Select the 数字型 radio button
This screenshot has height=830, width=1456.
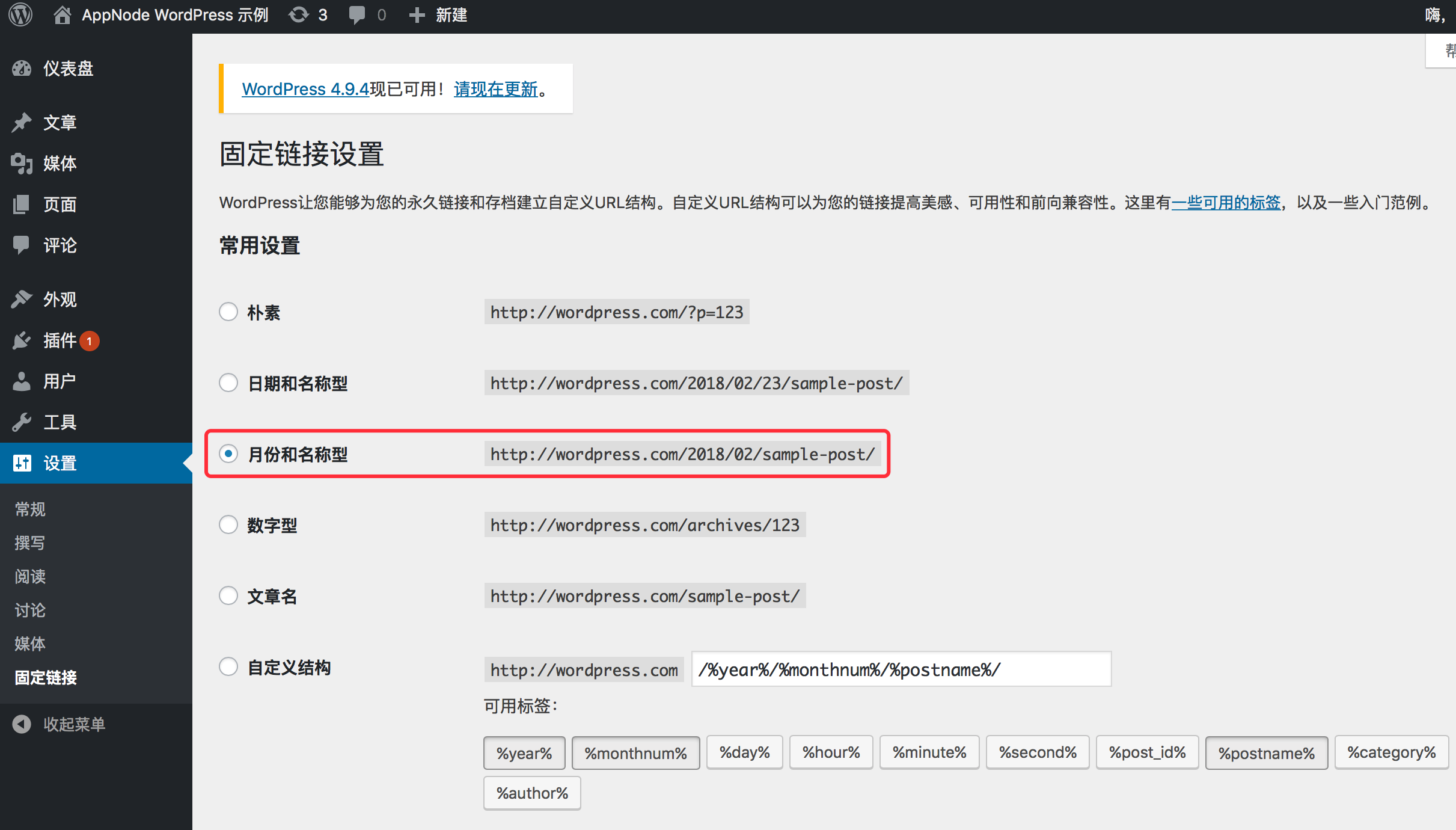point(228,524)
